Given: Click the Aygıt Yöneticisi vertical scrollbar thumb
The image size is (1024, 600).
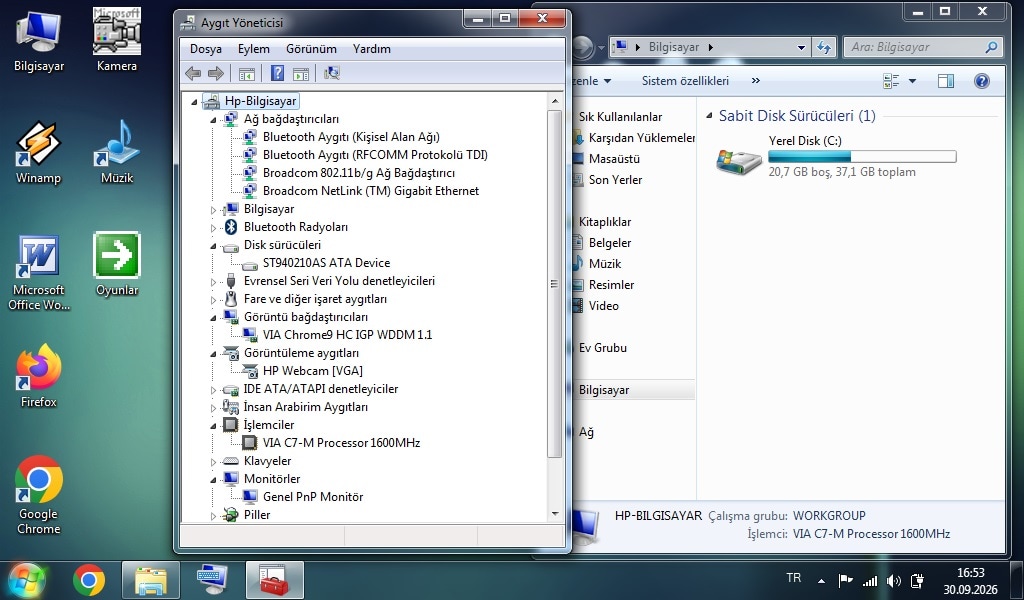Looking at the screenshot, I should point(554,284).
